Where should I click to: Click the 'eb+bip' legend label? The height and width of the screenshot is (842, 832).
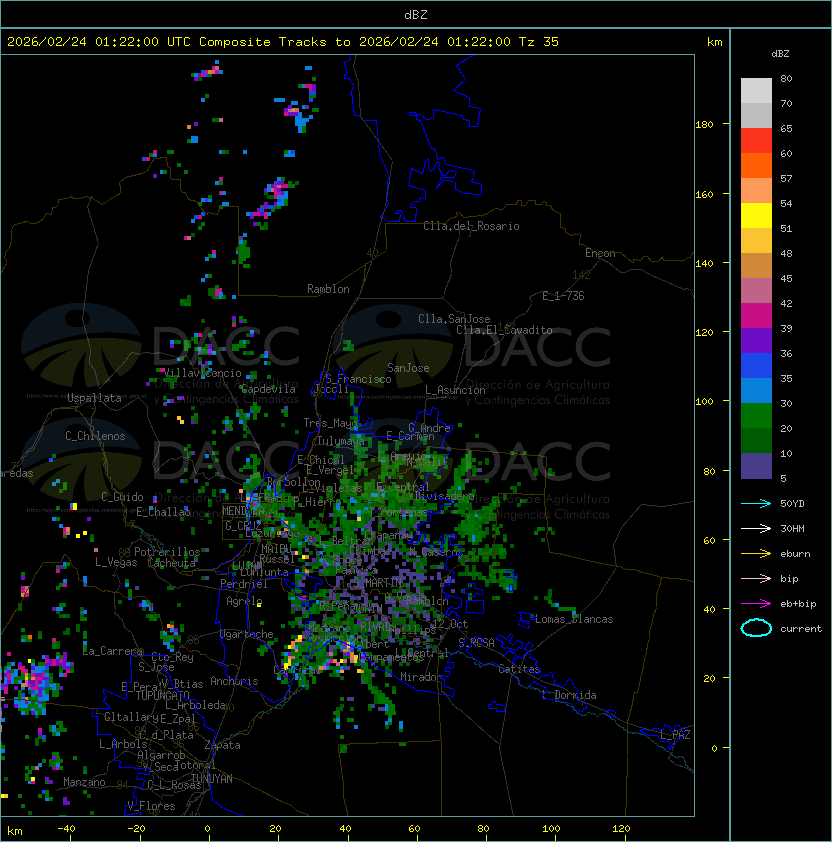tap(798, 604)
